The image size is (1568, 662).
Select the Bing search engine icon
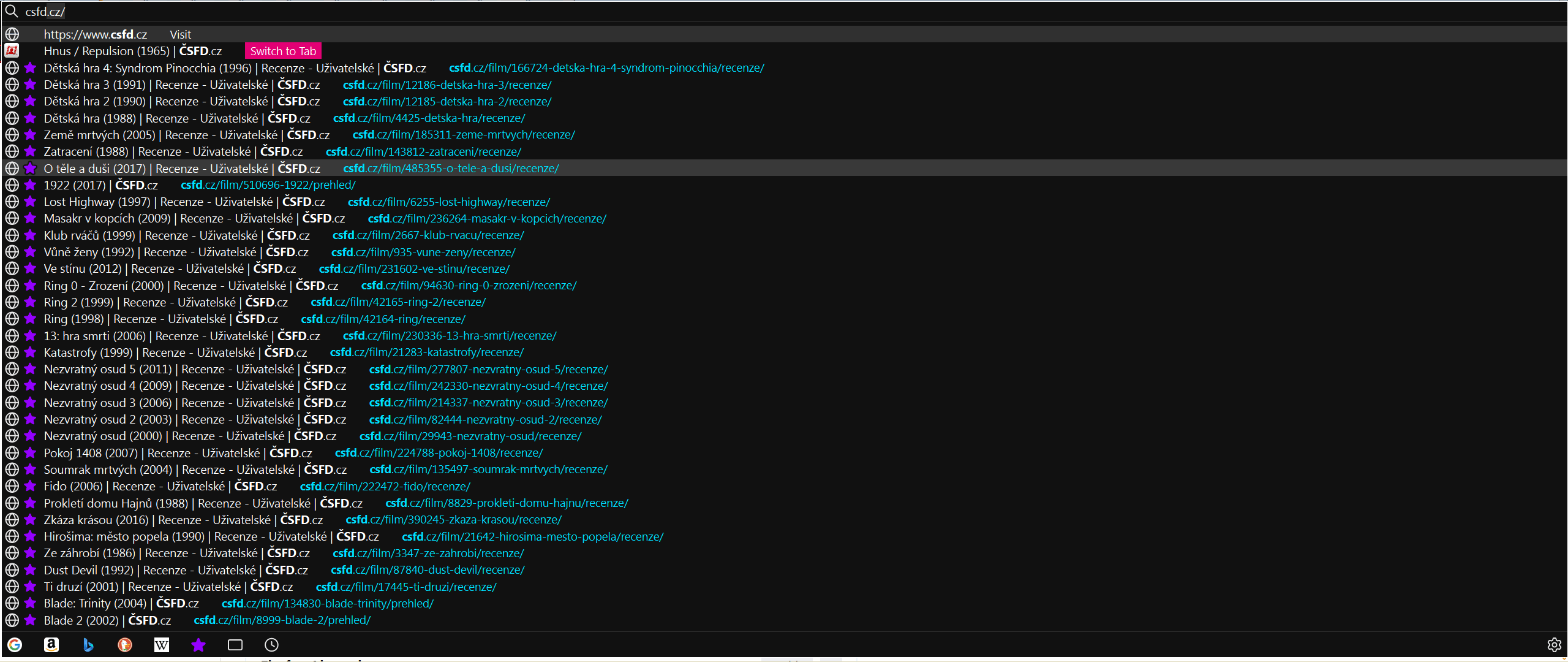point(88,645)
